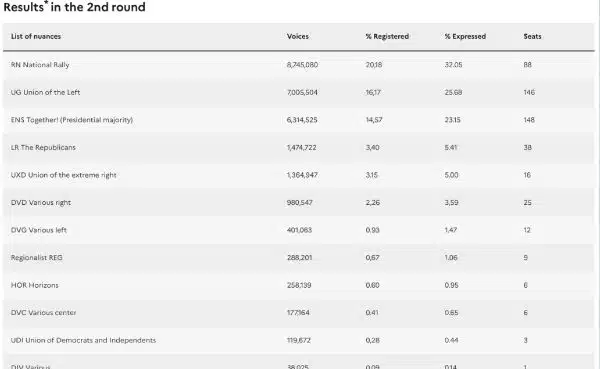Click the 401,063 voices value

pos(299,230)
